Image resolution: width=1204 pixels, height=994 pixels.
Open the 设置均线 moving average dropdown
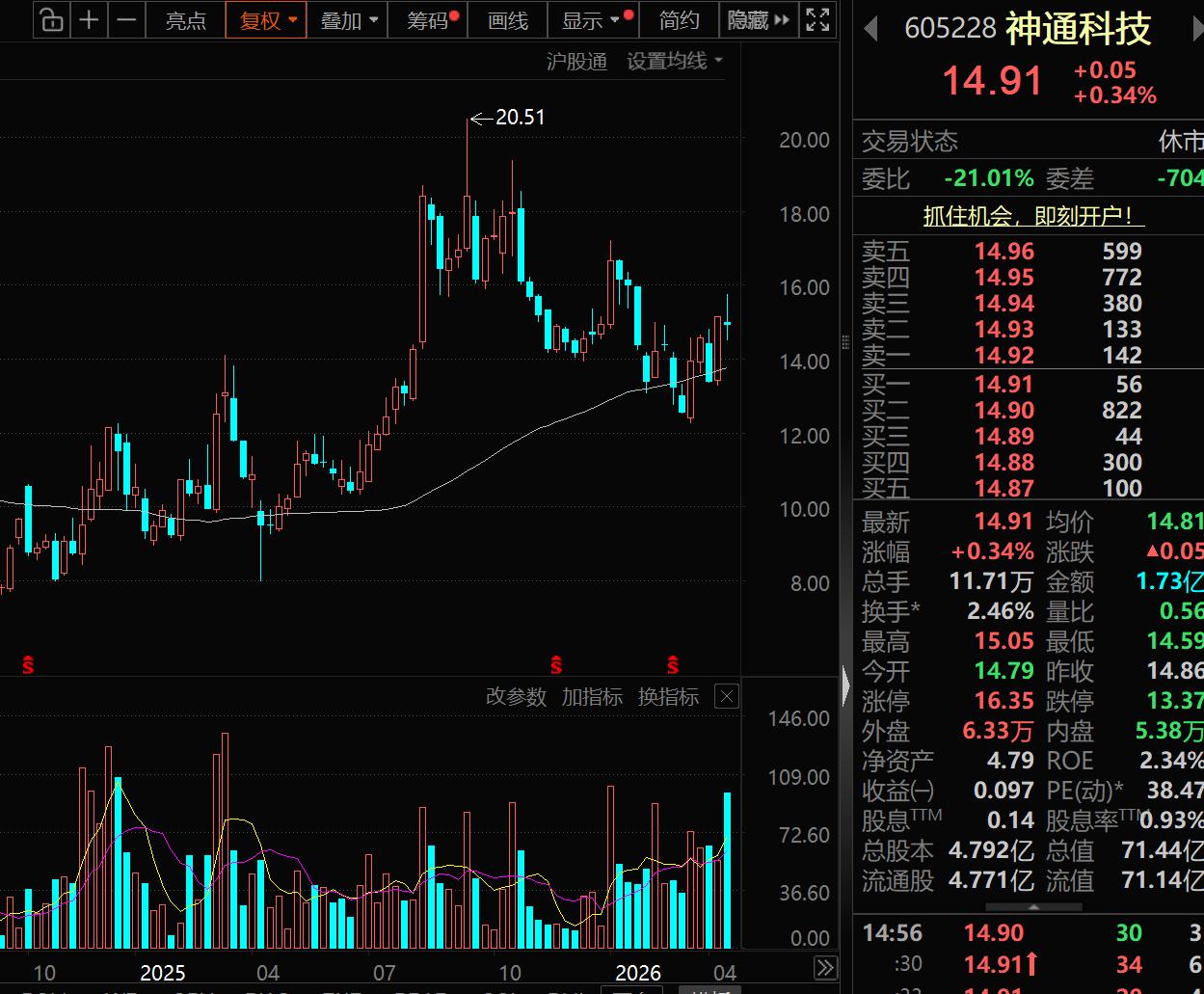[675, 62]
